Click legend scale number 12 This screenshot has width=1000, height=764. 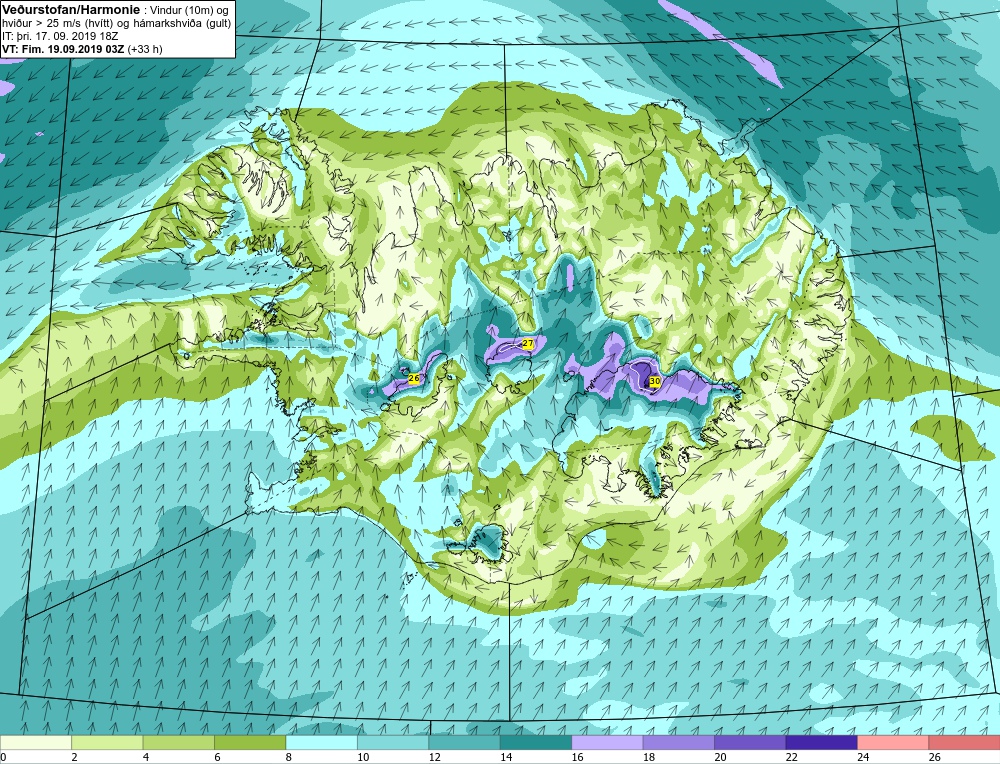click(x=434, y=757)
